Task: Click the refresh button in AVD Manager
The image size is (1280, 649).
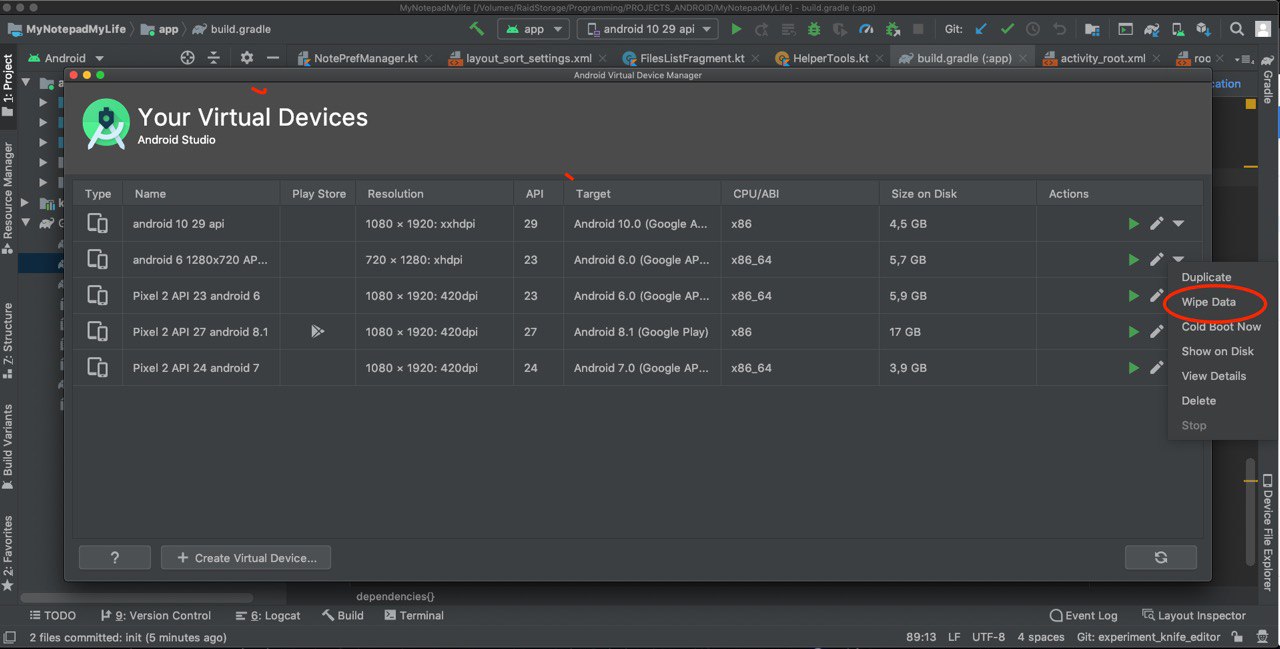Action: (x=1160, y=557)
